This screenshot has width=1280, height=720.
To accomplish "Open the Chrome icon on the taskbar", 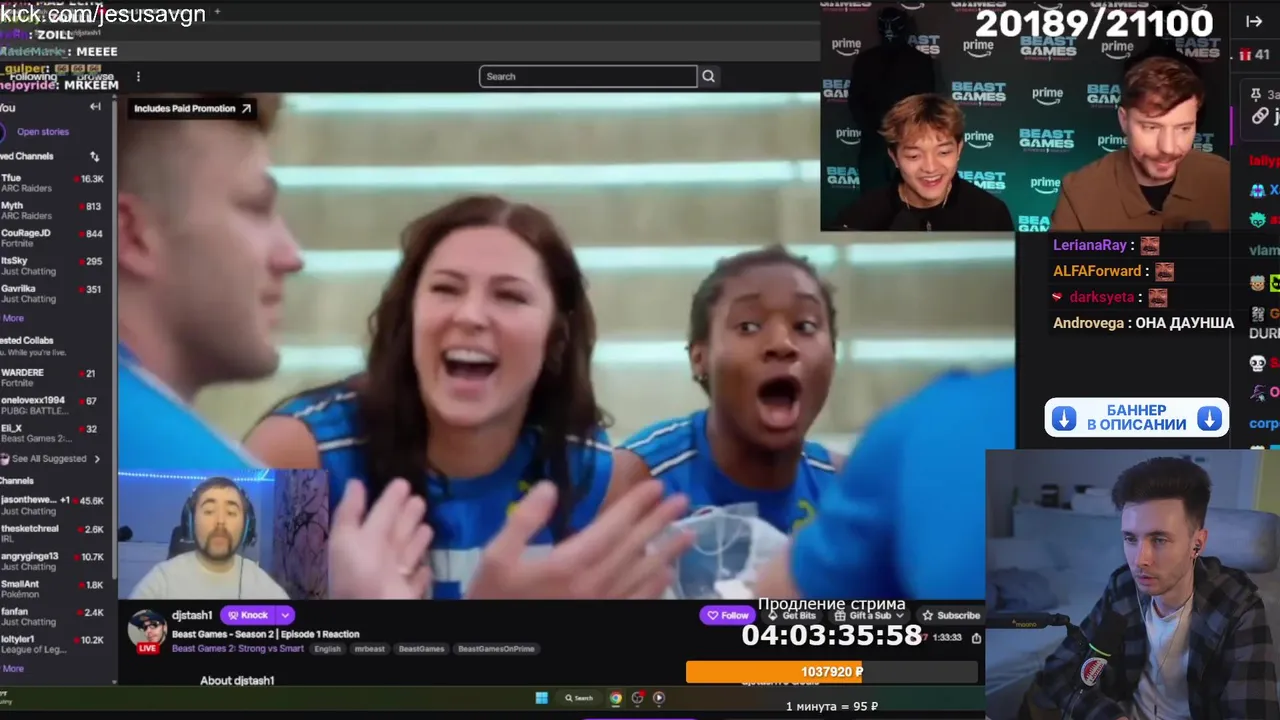I will (616, 698).
